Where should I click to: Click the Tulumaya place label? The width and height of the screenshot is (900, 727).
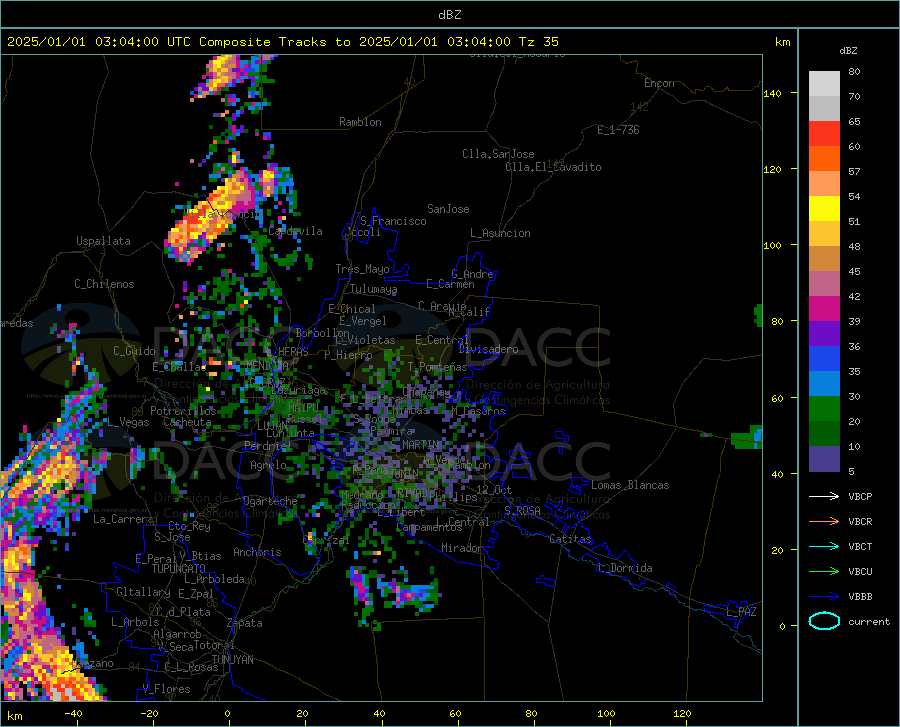tap(374, 289)
